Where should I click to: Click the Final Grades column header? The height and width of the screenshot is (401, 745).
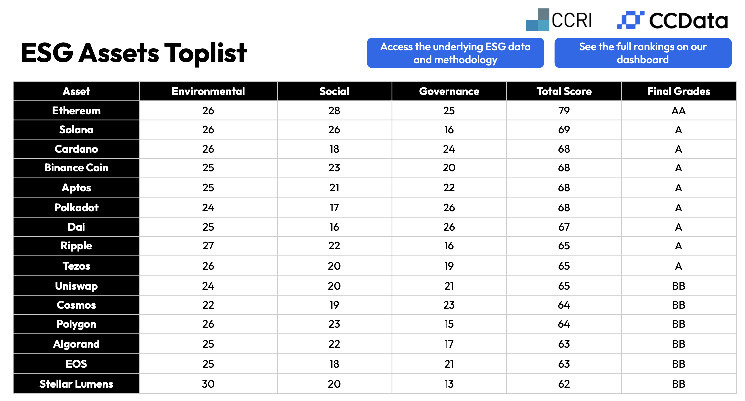click(x=678, y=91)
